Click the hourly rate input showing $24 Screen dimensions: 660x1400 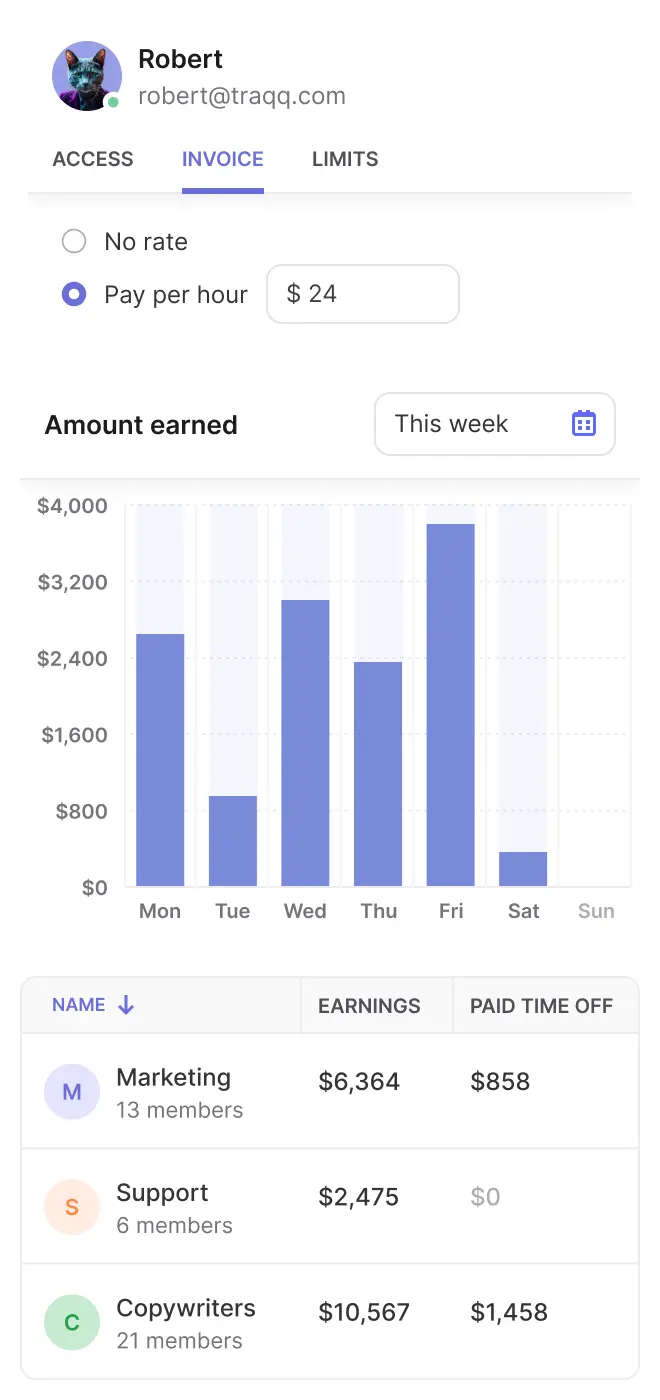363,294
